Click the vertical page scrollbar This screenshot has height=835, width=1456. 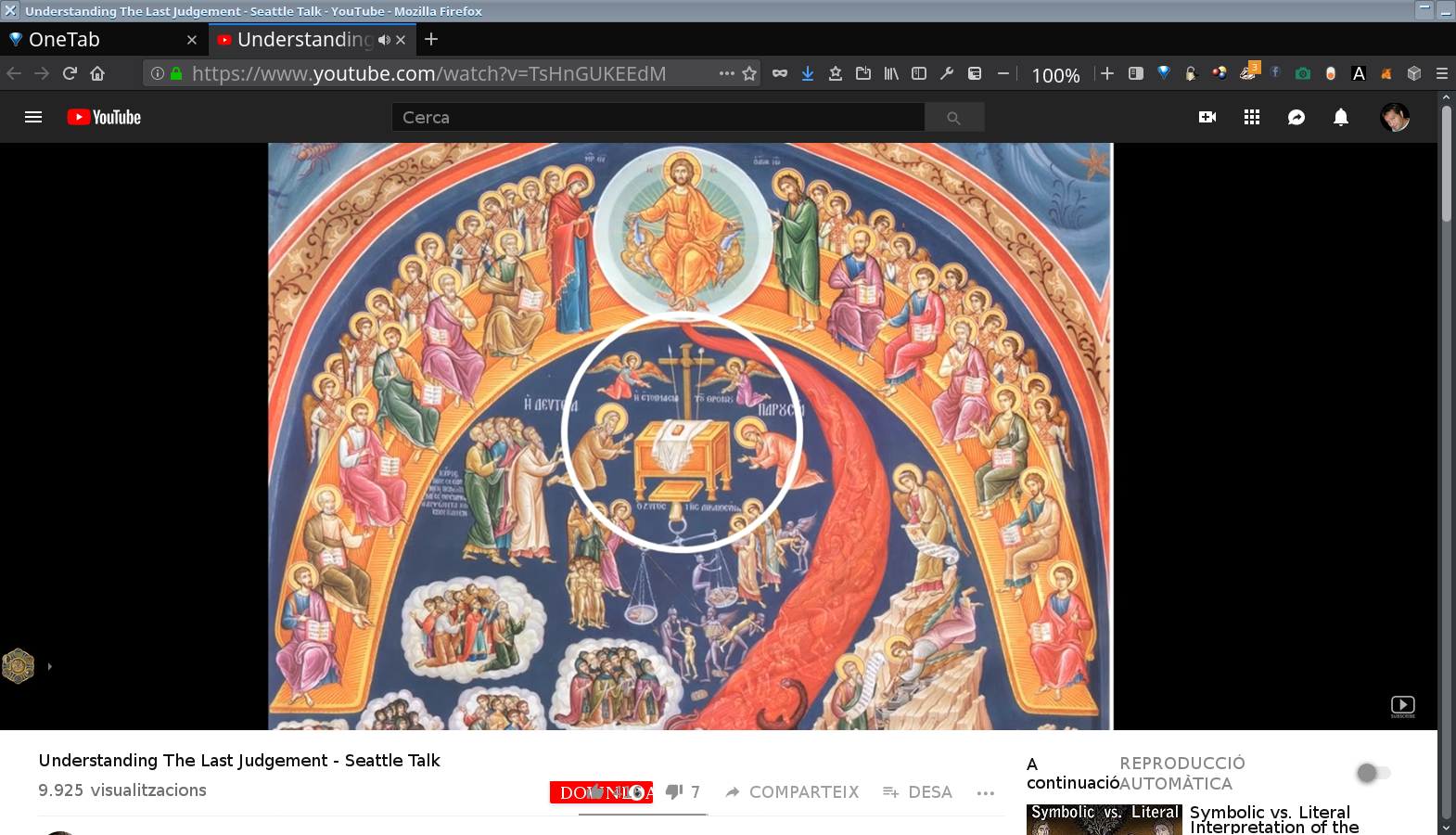1446,163
